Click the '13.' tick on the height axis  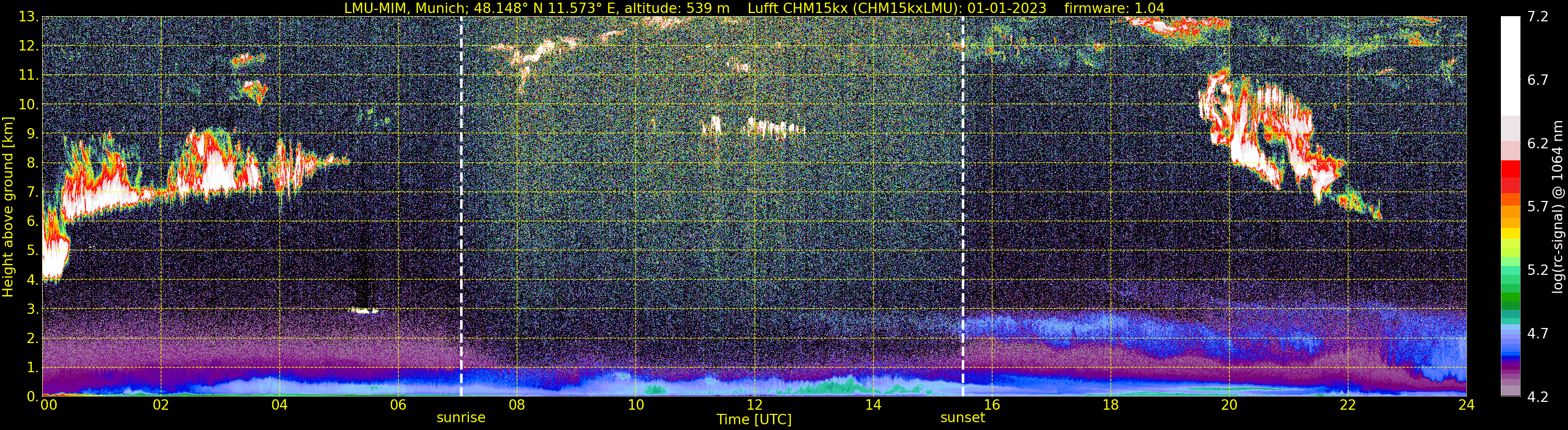point(29,17)
